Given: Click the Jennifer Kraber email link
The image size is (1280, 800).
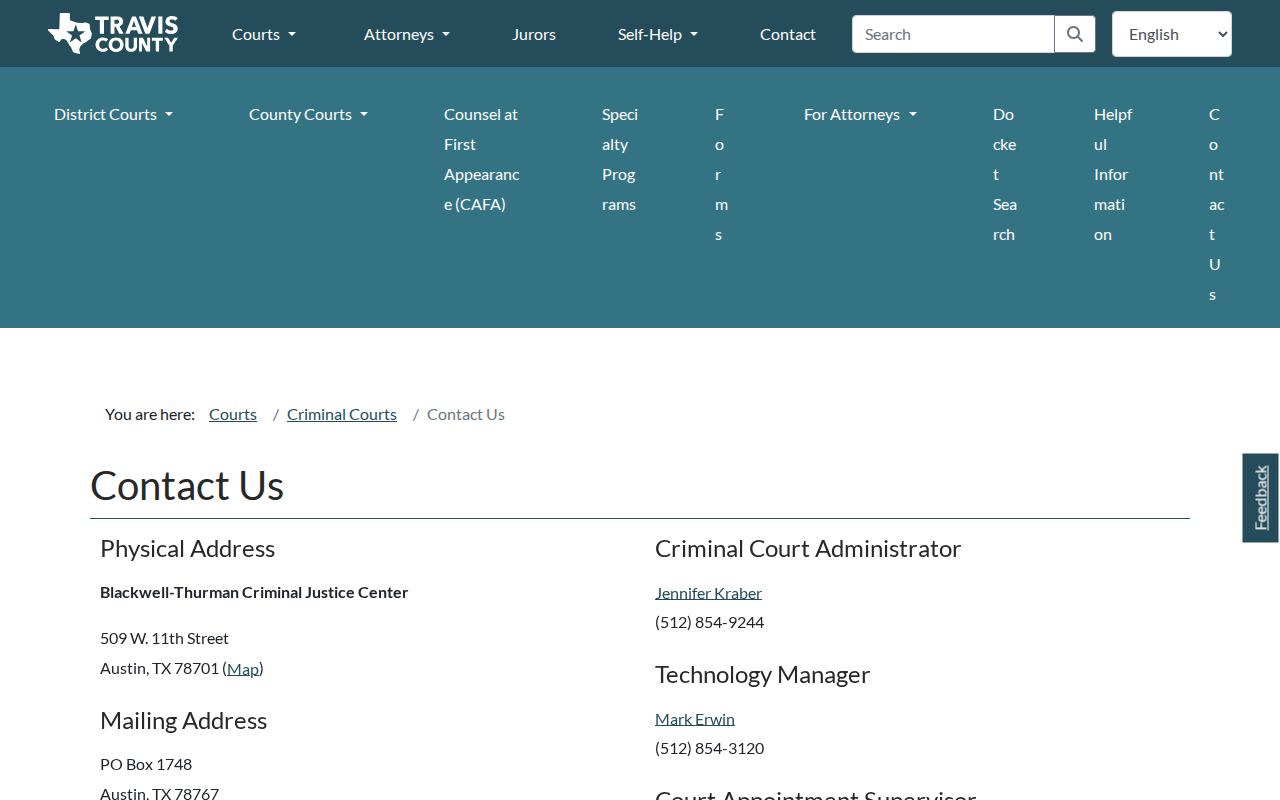Looking at the screenshot, I should click(708, 593).
